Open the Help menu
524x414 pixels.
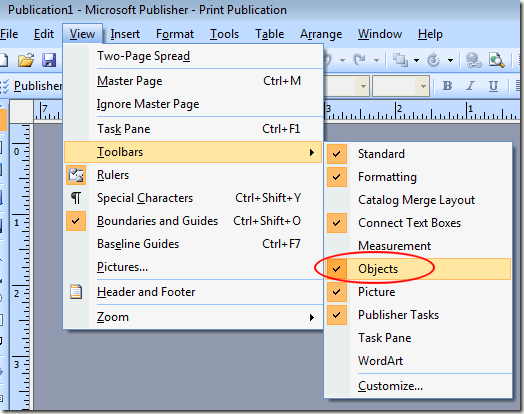pos(430,34)
